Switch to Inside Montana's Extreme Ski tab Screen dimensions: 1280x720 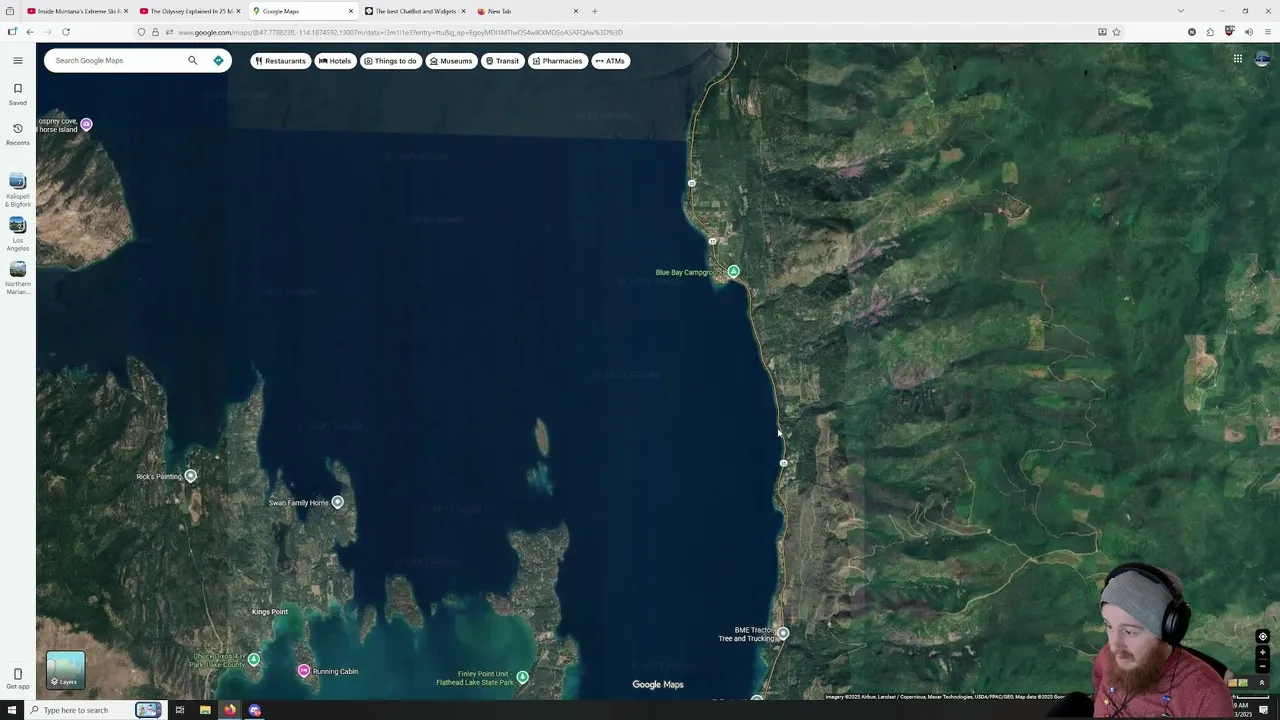76,11
